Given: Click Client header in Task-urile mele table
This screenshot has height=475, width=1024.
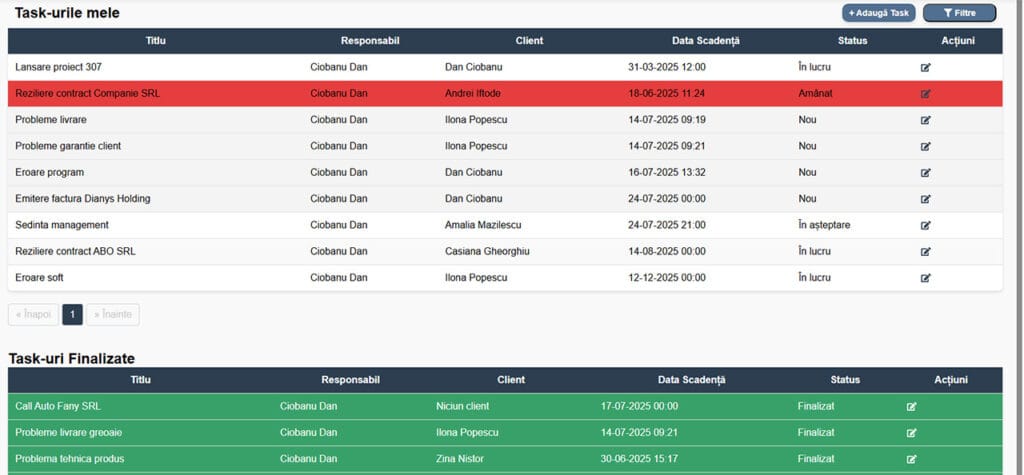Looking at the screenshot, I should pyautogui.click(x=529, y=41).
